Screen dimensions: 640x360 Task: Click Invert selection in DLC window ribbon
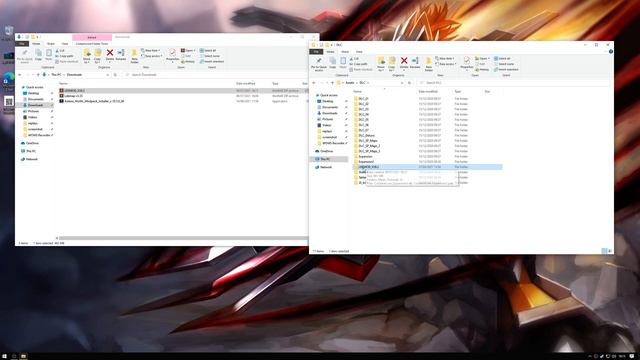(506, 70)
